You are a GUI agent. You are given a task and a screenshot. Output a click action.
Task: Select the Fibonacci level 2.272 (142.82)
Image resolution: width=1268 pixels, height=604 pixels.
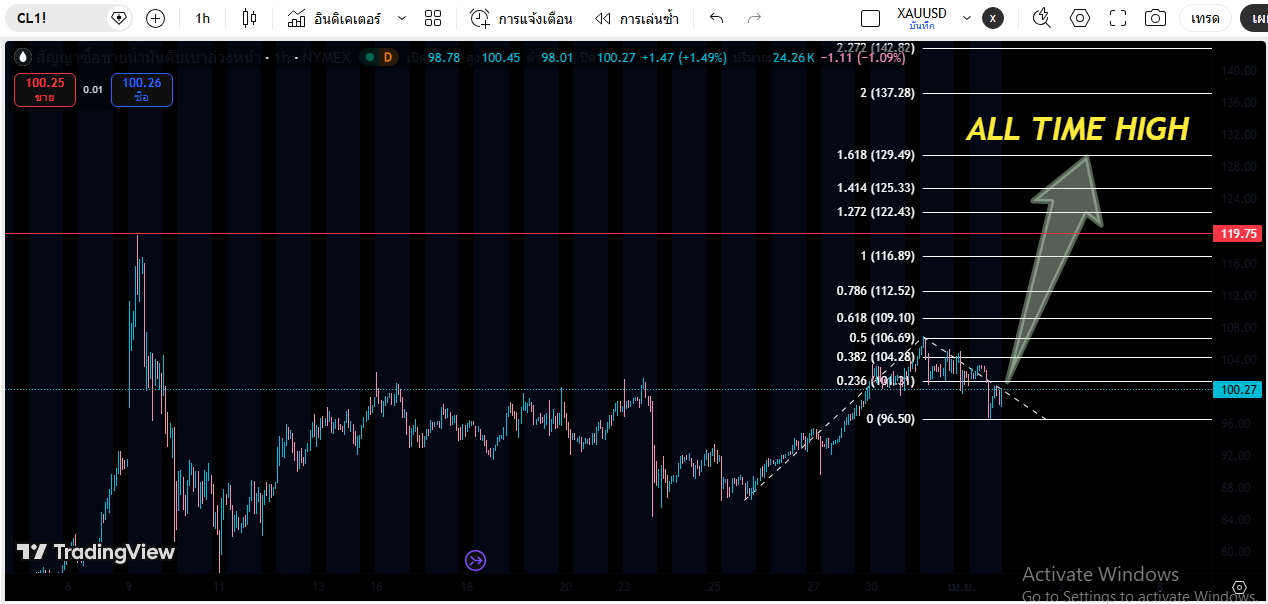875,48
